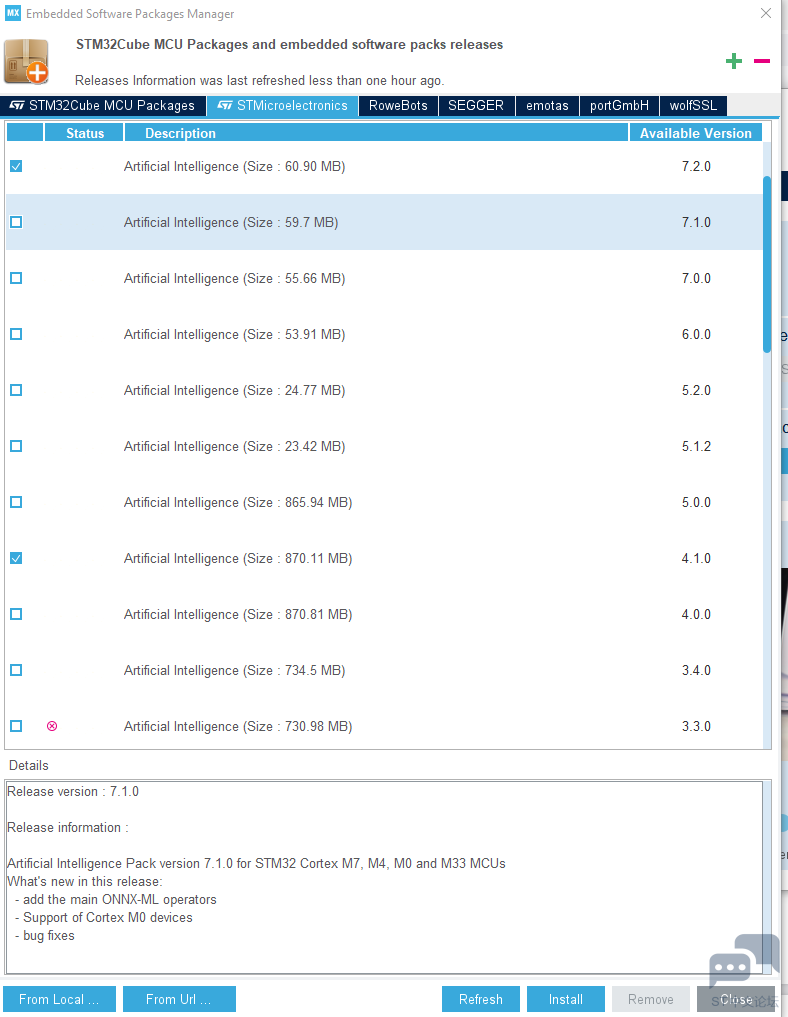Check the Artificial Intelligence 5.2.0 checkbox
The width and height of the screenshot is (788, 1017).
[16, 390]
